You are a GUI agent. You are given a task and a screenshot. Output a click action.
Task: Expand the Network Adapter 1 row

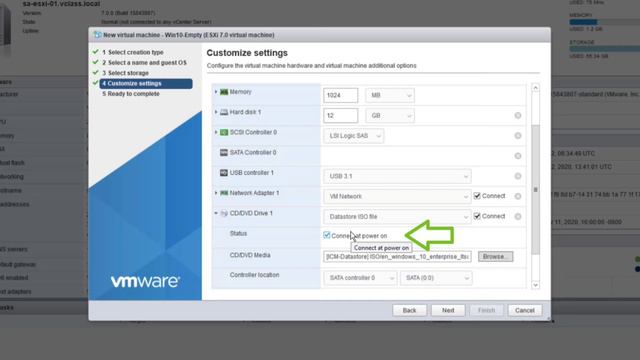point(216,193)
